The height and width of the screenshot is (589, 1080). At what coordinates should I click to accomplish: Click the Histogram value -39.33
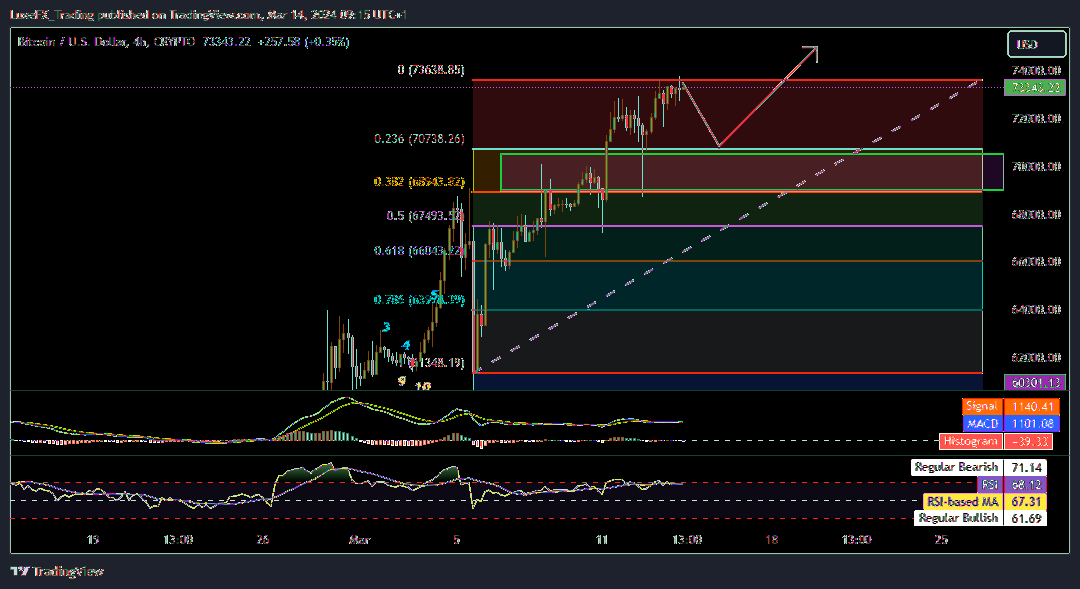click(x=1028, y=441)
